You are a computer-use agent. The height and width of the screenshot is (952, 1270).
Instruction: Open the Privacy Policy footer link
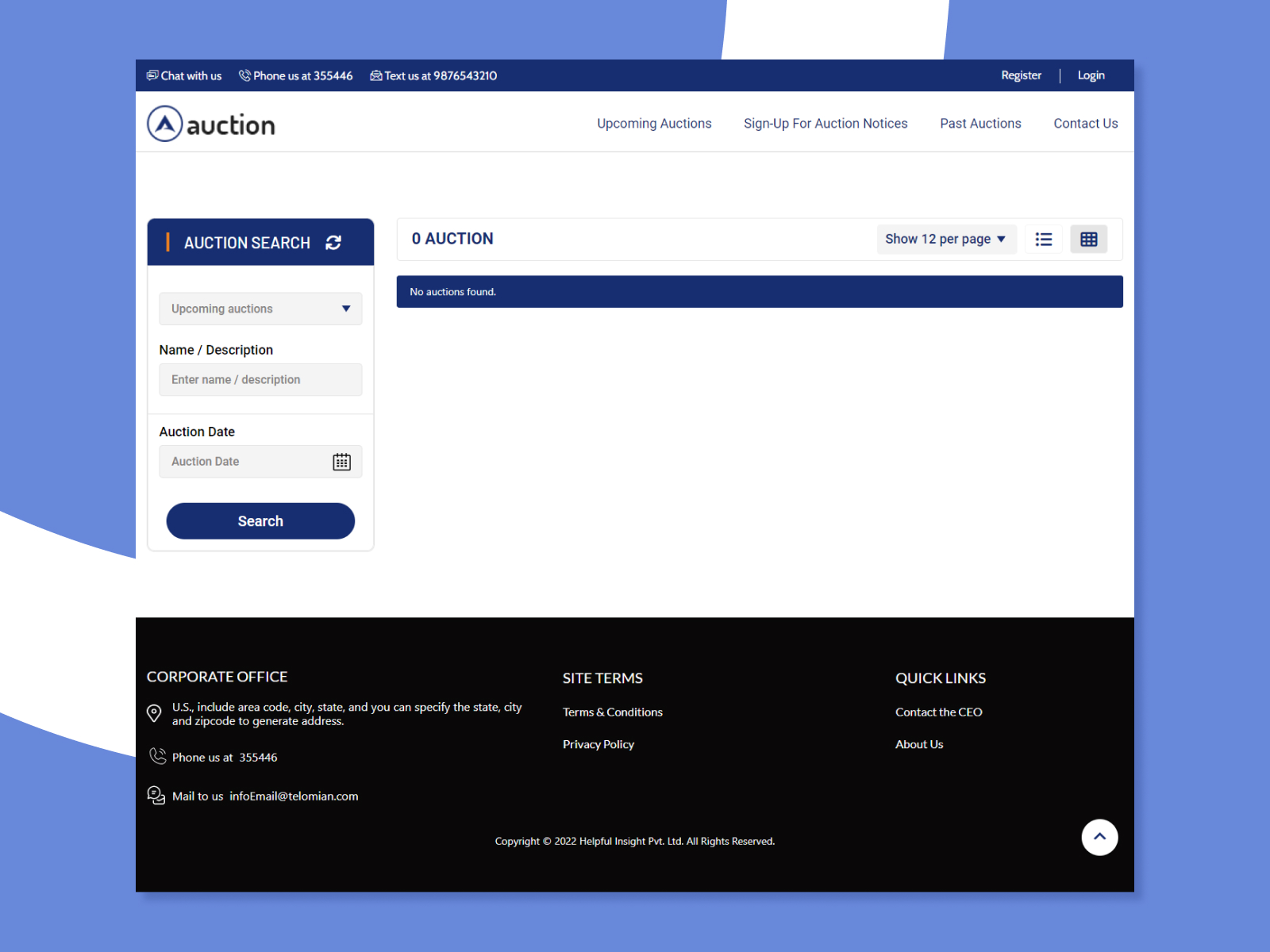pos(598,744)
